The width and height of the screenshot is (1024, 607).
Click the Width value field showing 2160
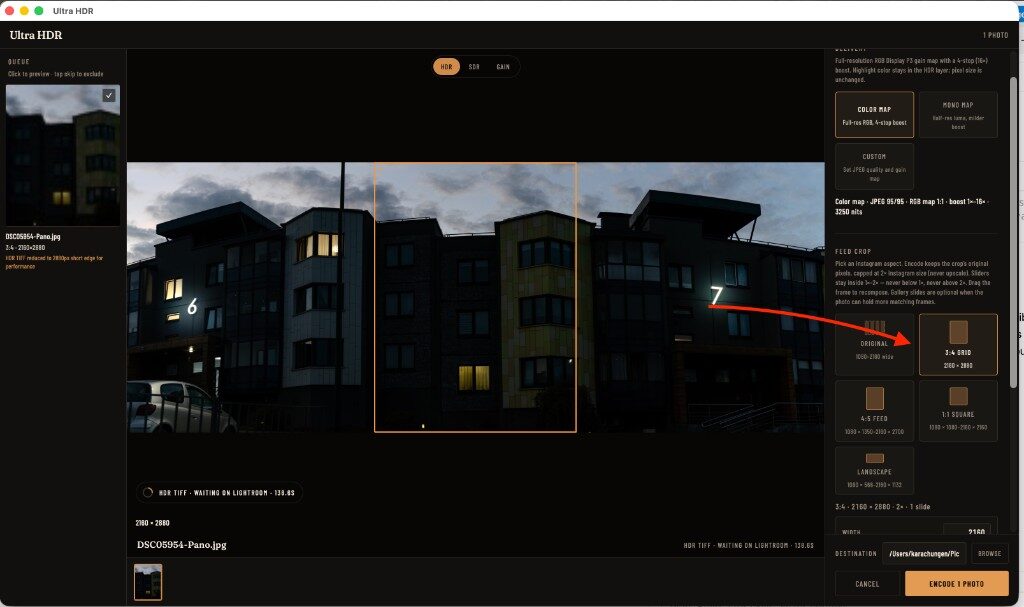coord(967,531)
